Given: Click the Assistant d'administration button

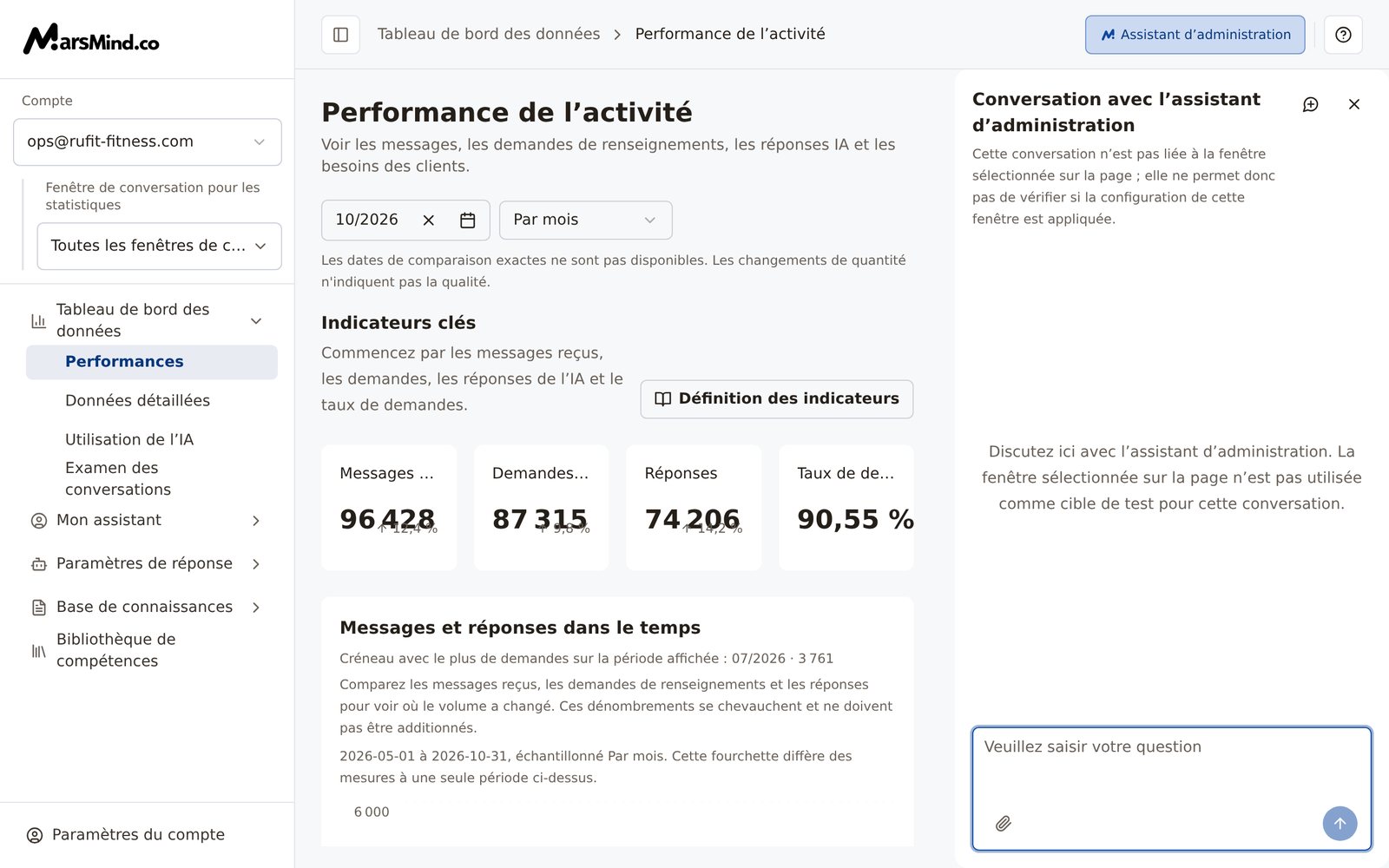Looking at the screenshot, I should (x=1195, y=35).
